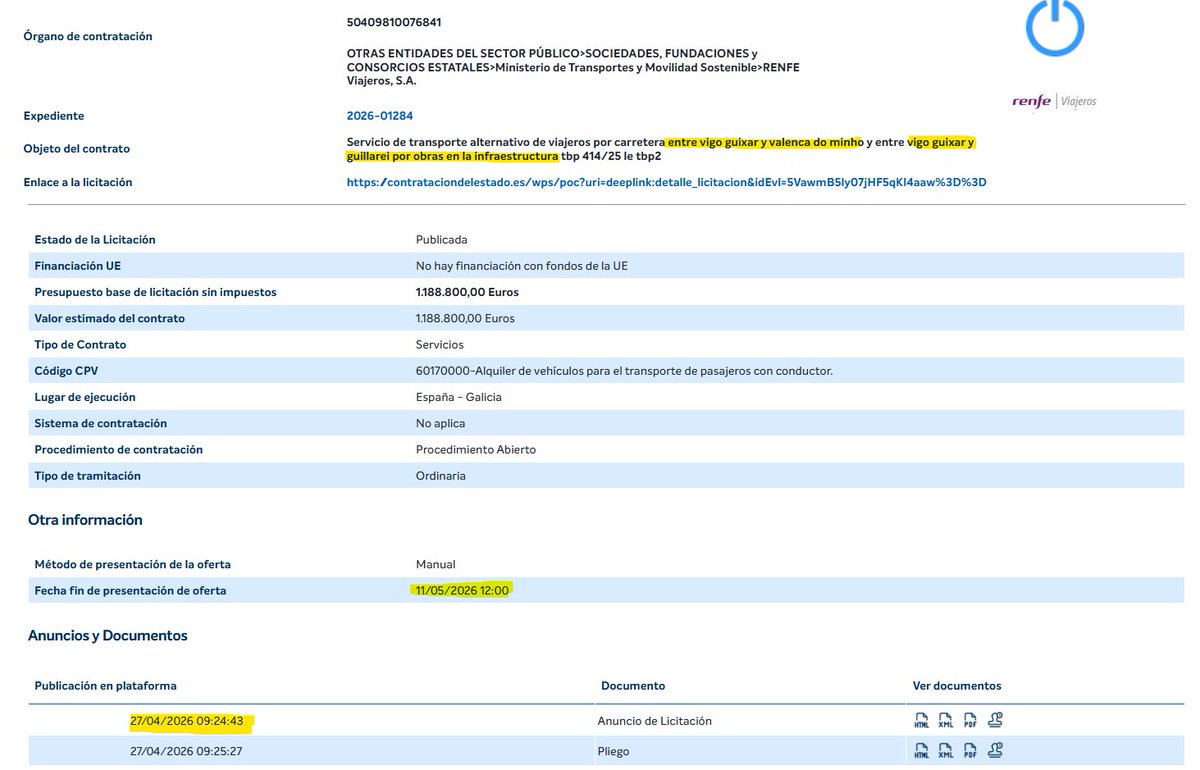Click the 'Órgano de contratación' label

click(88, 36)
